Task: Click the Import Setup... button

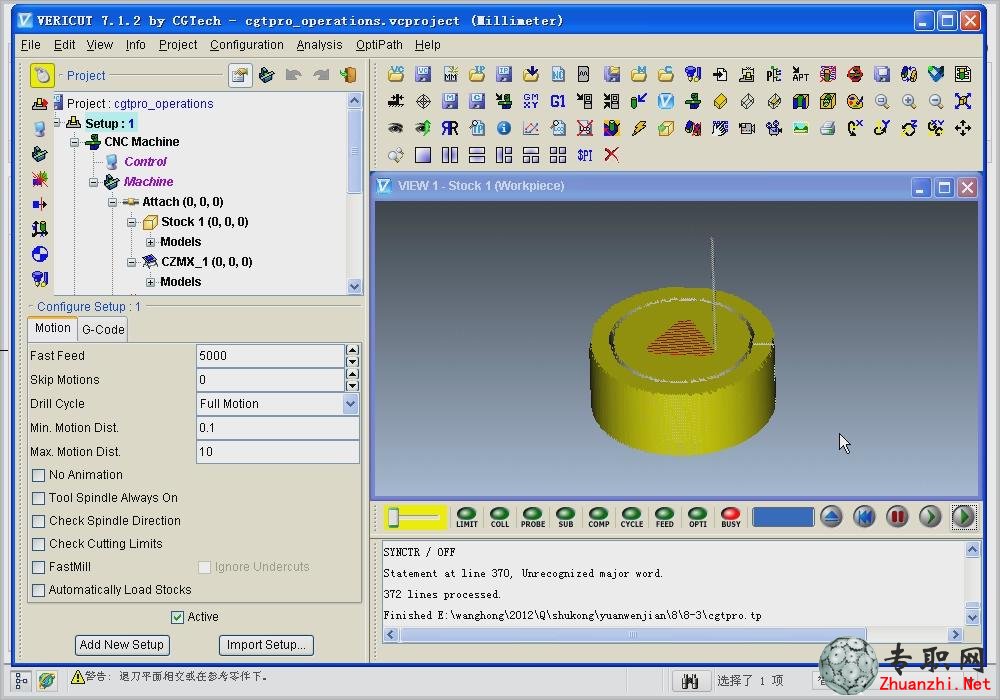Action: coord(266,645)
